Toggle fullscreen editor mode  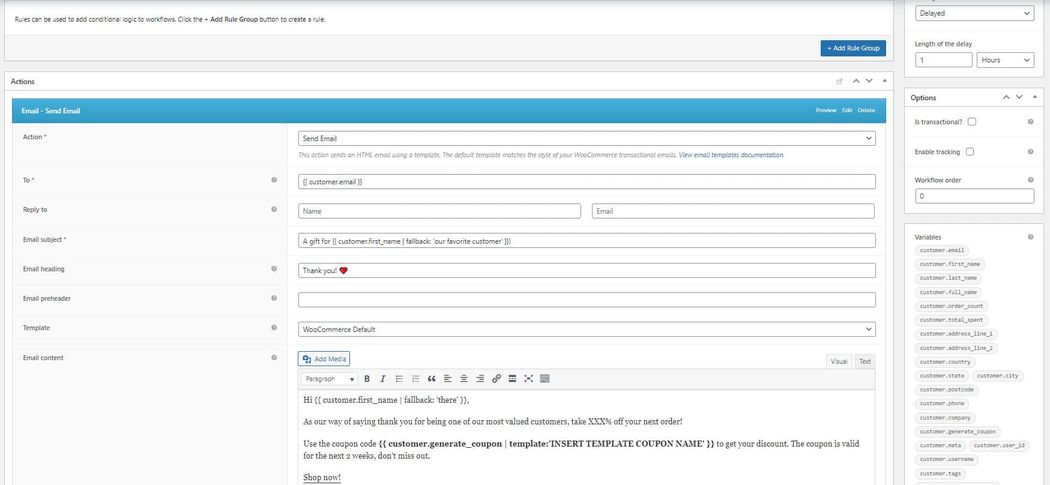(x=528, y=378)
